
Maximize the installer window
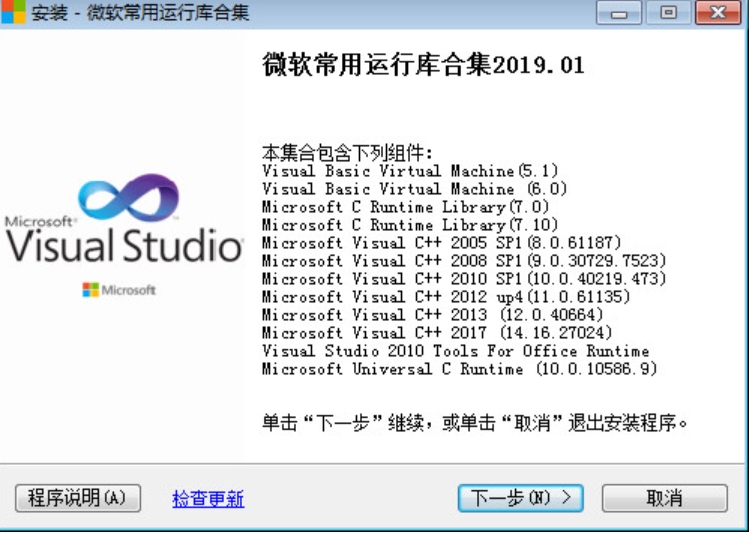pos(669,12)
